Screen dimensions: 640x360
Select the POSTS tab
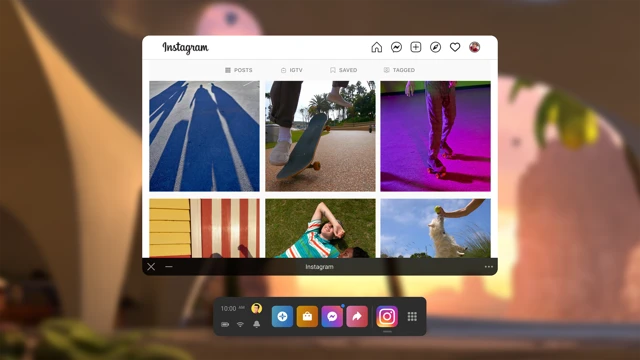pyautogui.click(x=239, y=70)
